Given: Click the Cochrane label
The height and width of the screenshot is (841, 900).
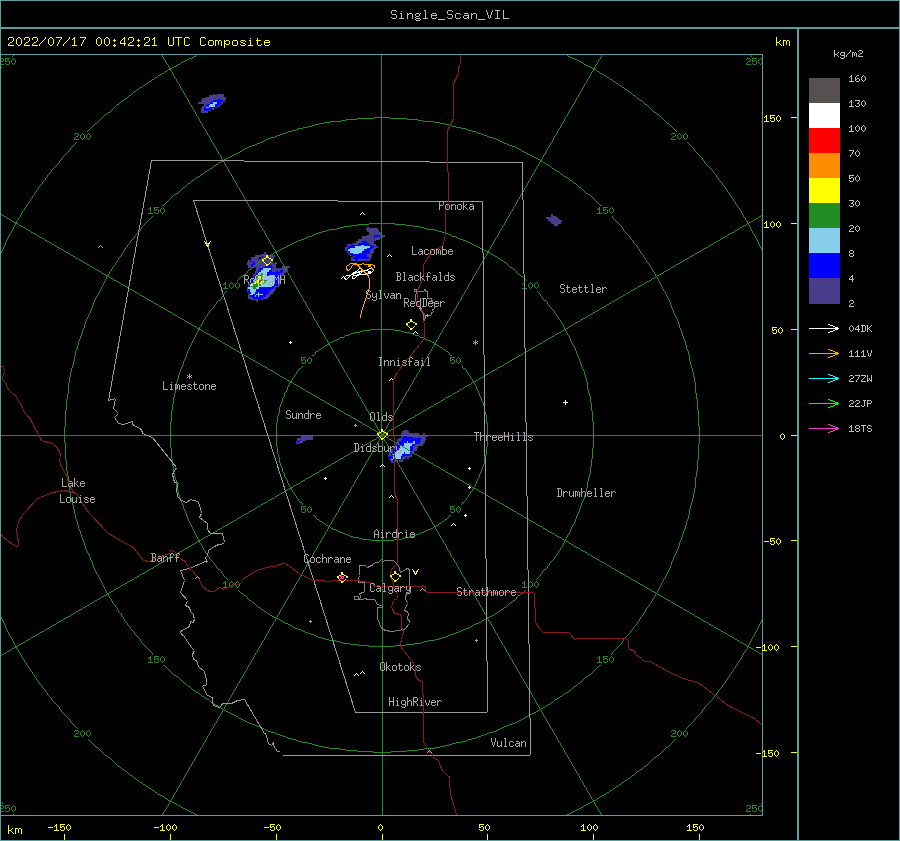Looking at the screenshot, I should point(327,559).
